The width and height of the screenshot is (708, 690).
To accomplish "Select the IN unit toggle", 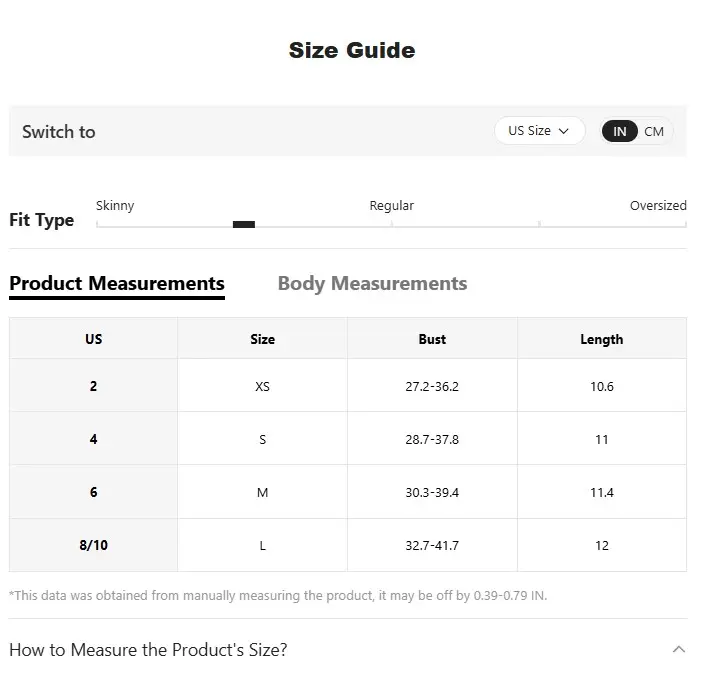I will [620, 131].
